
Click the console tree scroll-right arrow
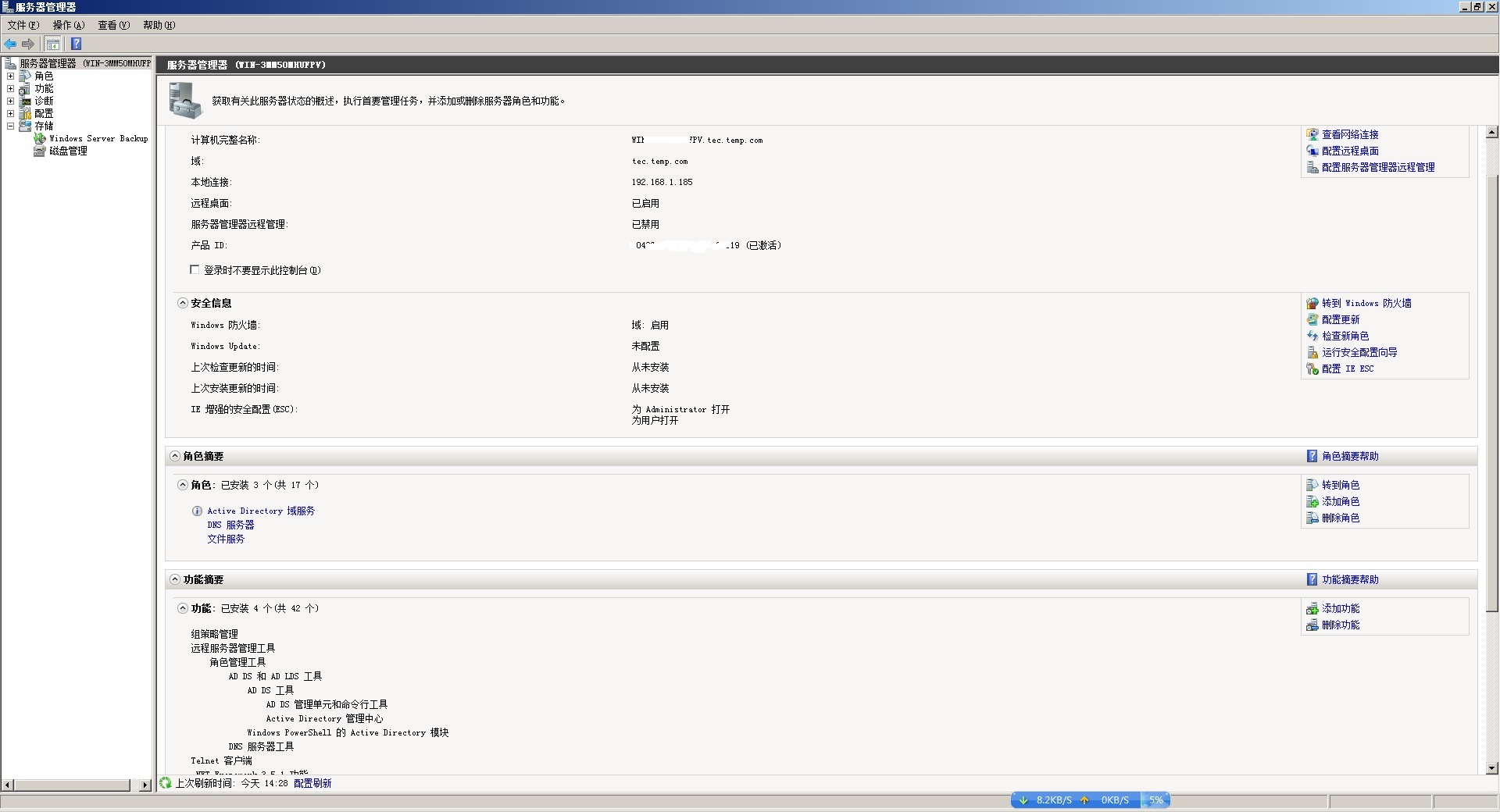145,785
